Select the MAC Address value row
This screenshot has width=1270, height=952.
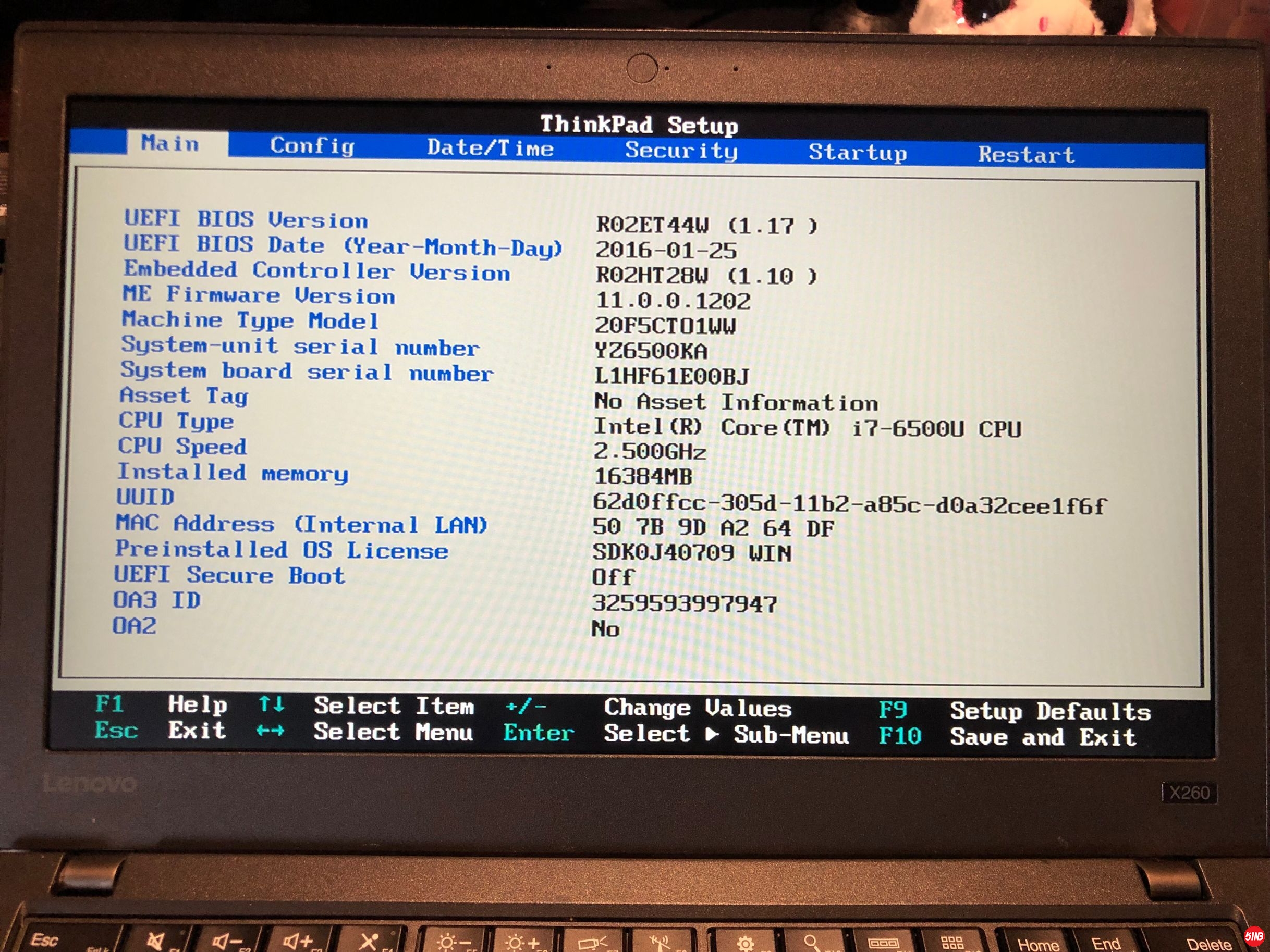713,527
